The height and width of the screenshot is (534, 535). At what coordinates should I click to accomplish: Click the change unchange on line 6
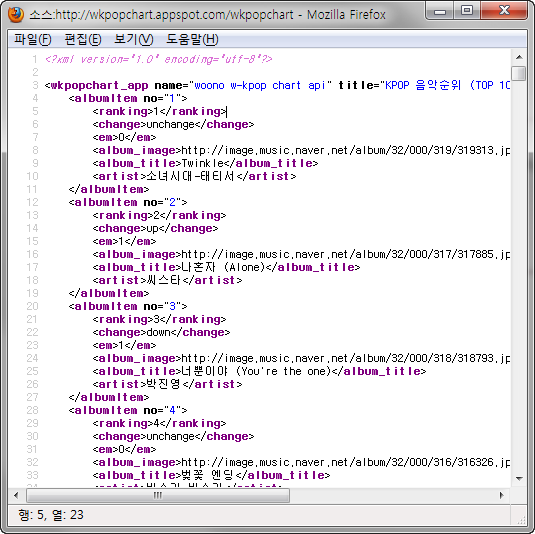173,125
